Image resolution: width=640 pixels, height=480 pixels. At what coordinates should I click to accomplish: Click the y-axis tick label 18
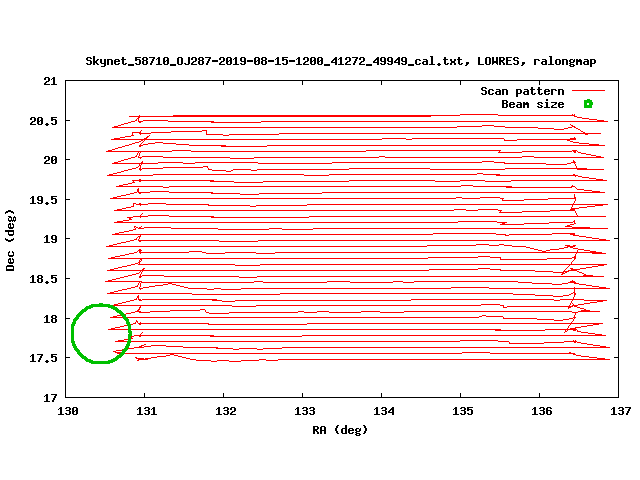tap(51, 319)
